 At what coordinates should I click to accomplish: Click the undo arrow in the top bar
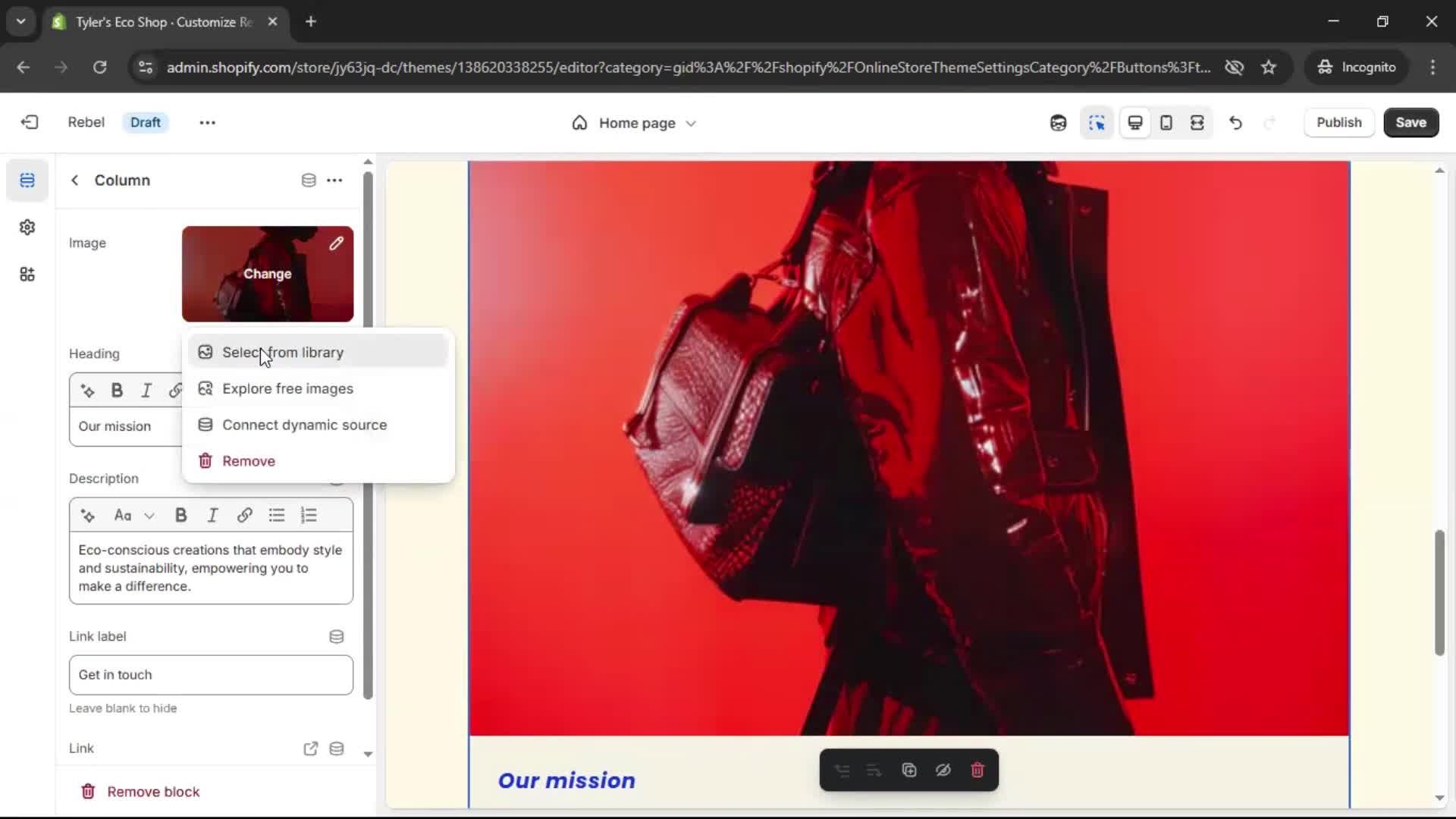1235,123
